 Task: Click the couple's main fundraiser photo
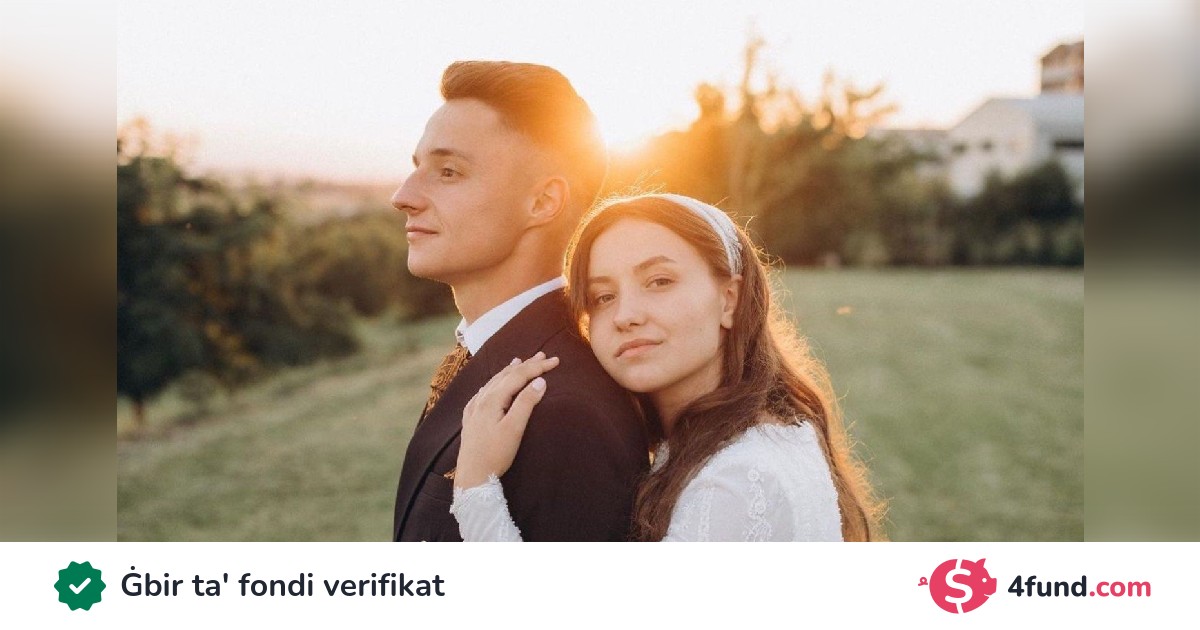tap(600, 271)
